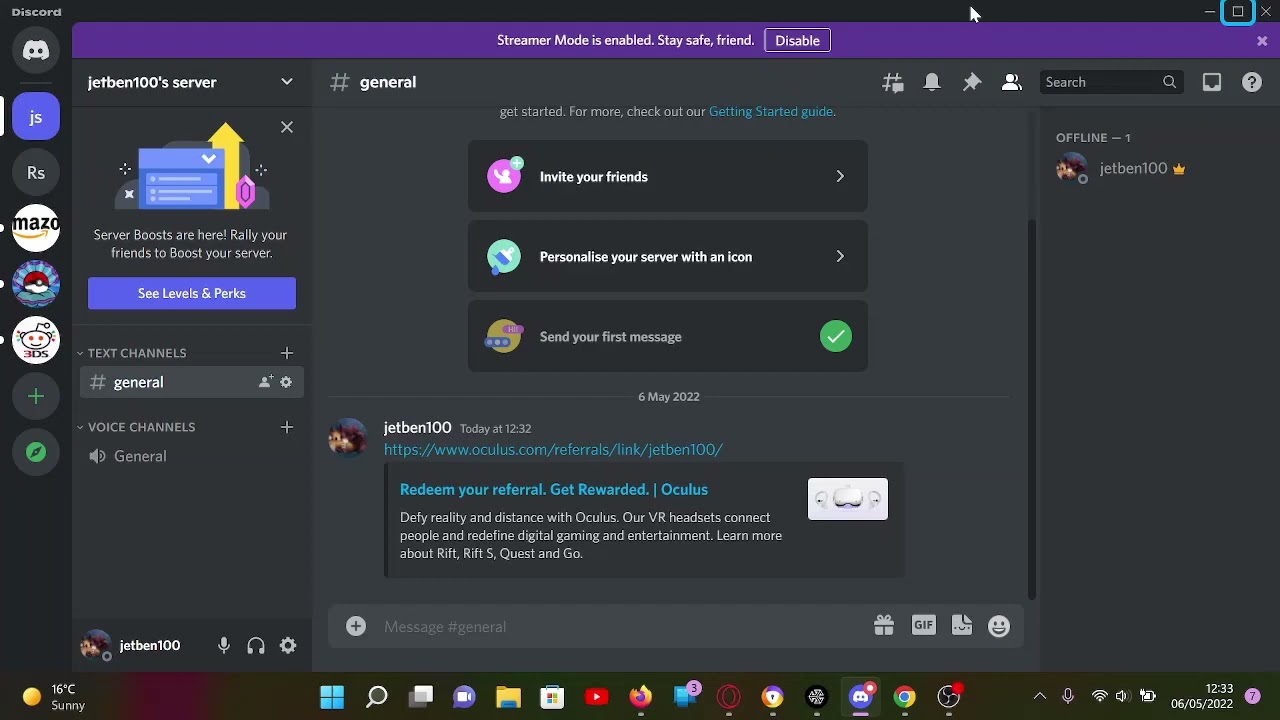
Task: Open User Settings gear
Action: pyautogui.click(x=288, y=646)
